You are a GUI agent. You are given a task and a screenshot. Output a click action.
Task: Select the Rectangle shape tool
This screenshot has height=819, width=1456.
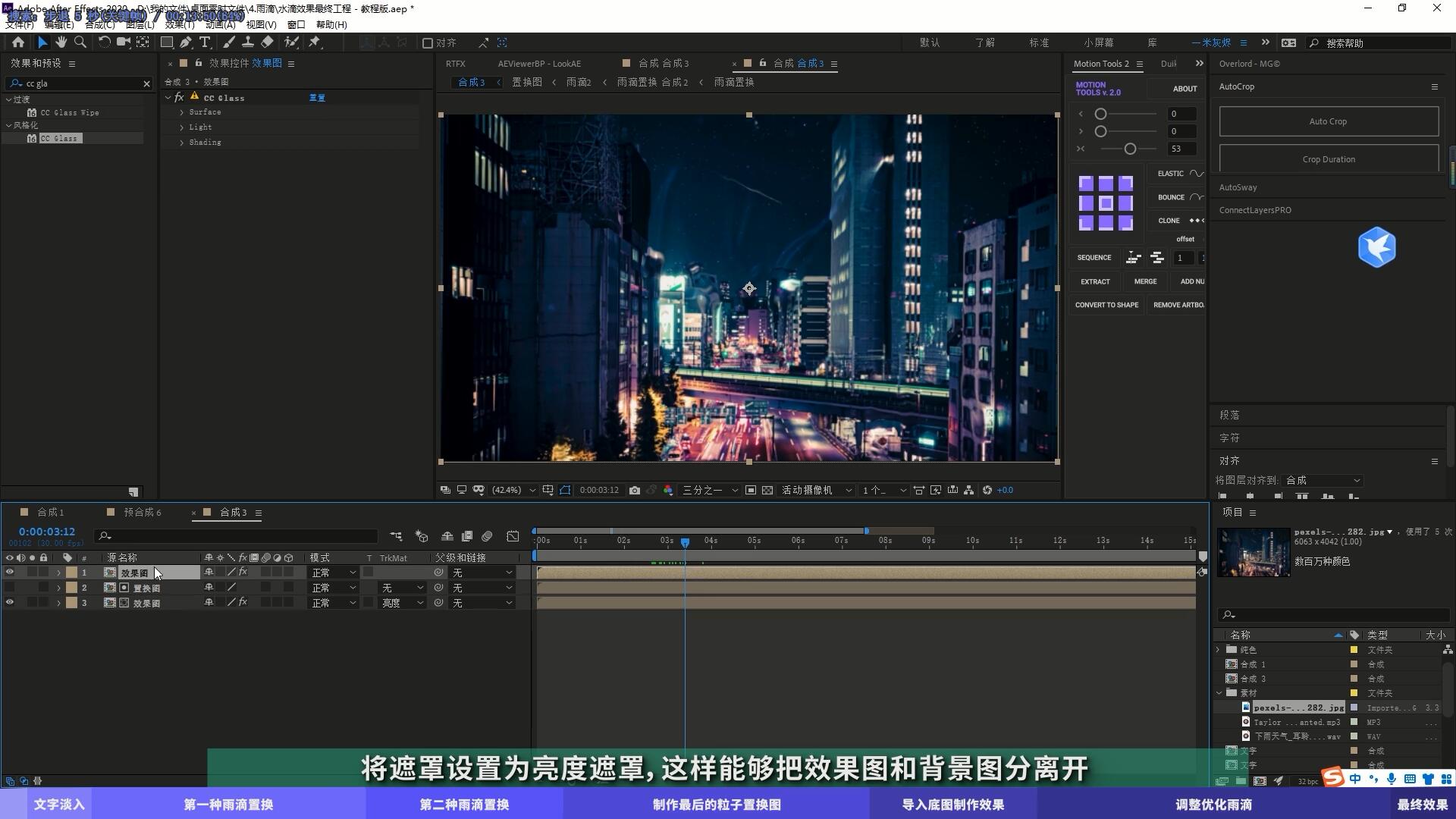click(x=167, y=42)
